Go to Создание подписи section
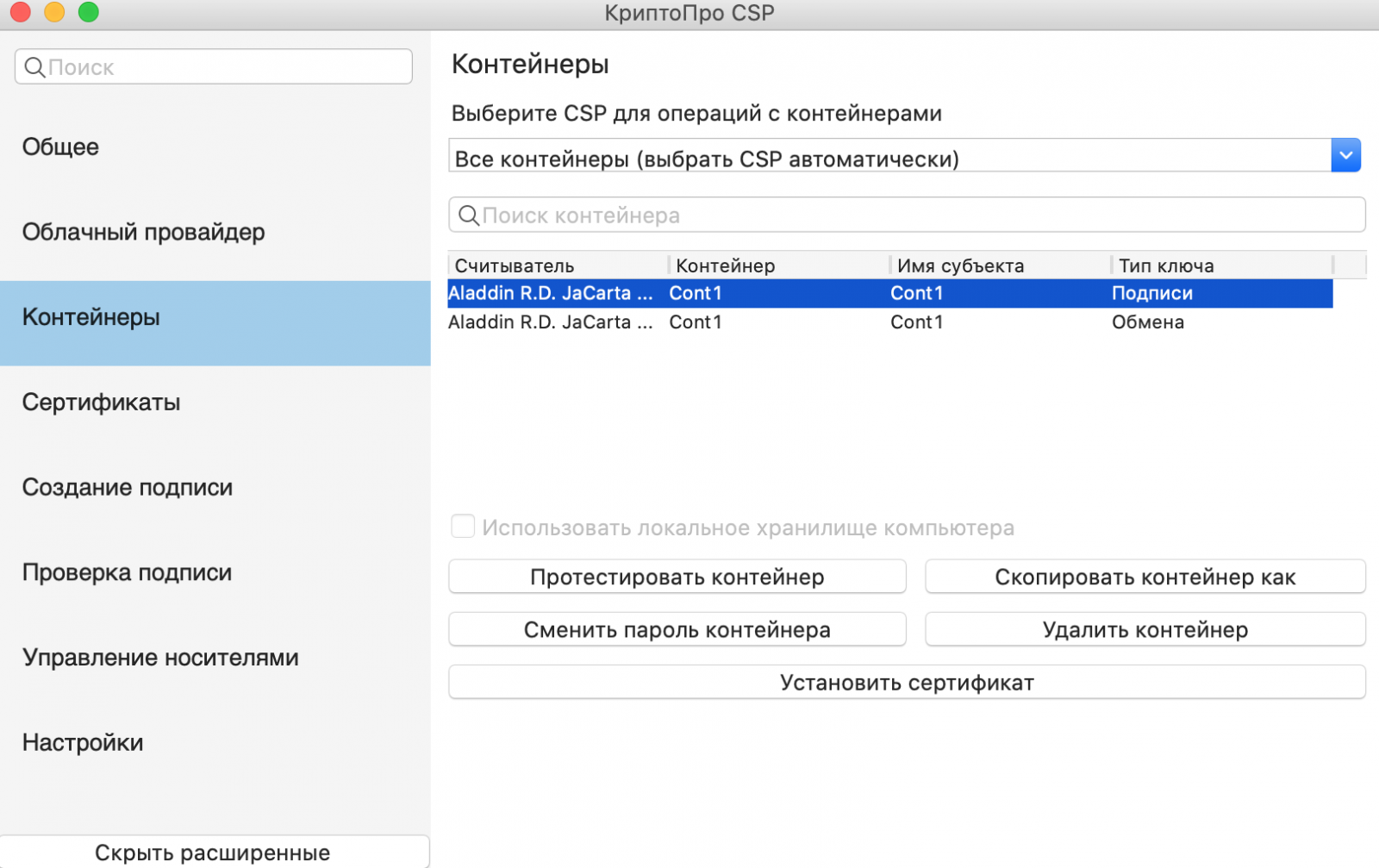This screenshot has width=1379, height=868. click(127, 488)
